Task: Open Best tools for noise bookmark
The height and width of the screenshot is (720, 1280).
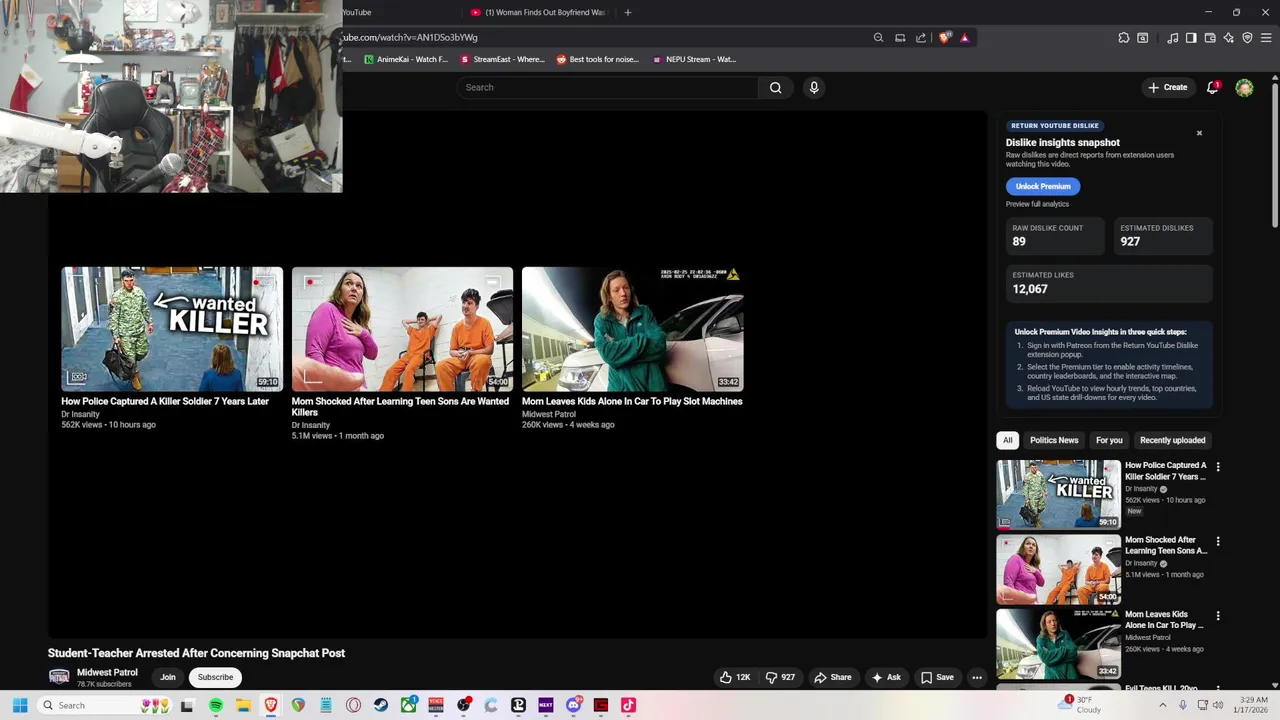Action: click(597, 59)
